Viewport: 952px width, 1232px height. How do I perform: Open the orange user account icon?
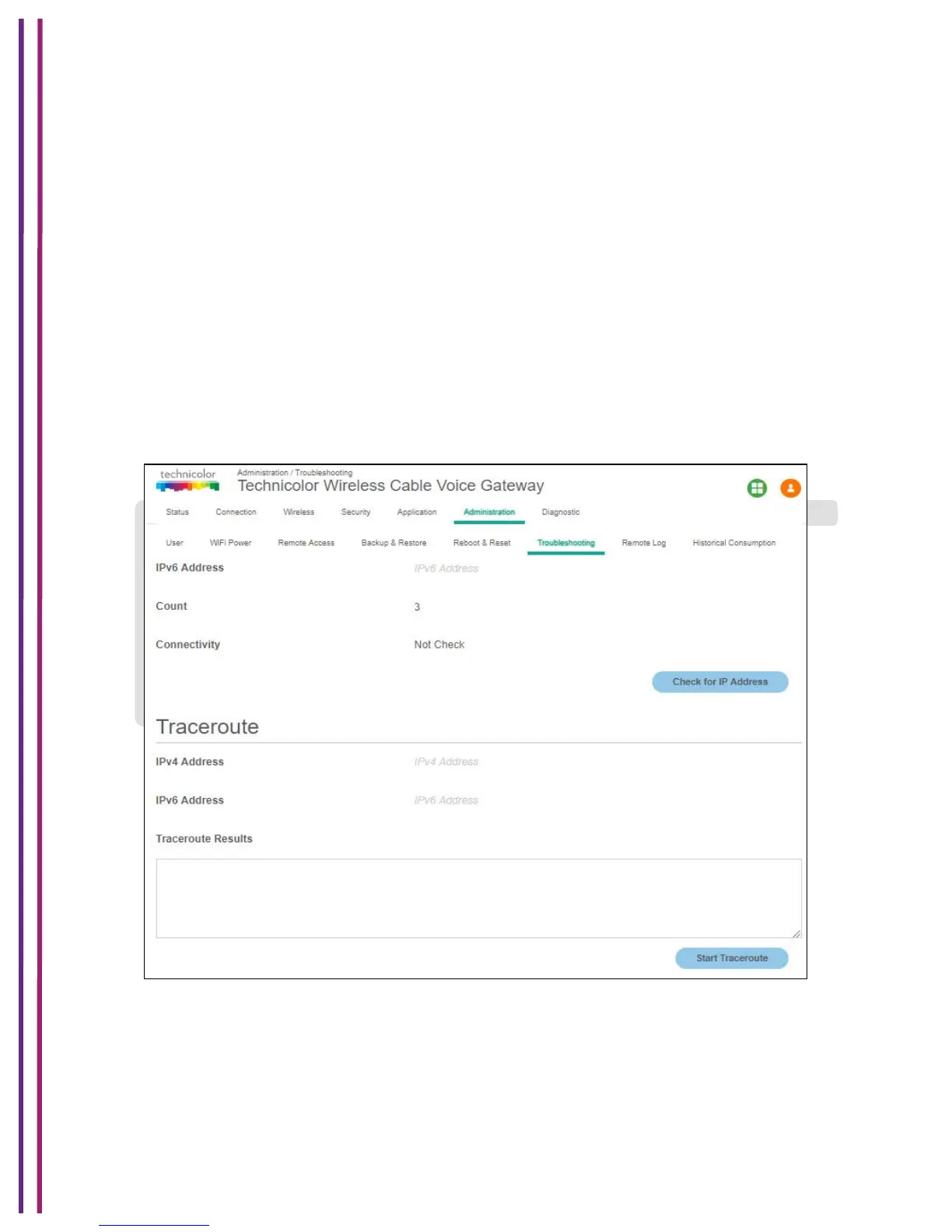(x=790, y=488)
